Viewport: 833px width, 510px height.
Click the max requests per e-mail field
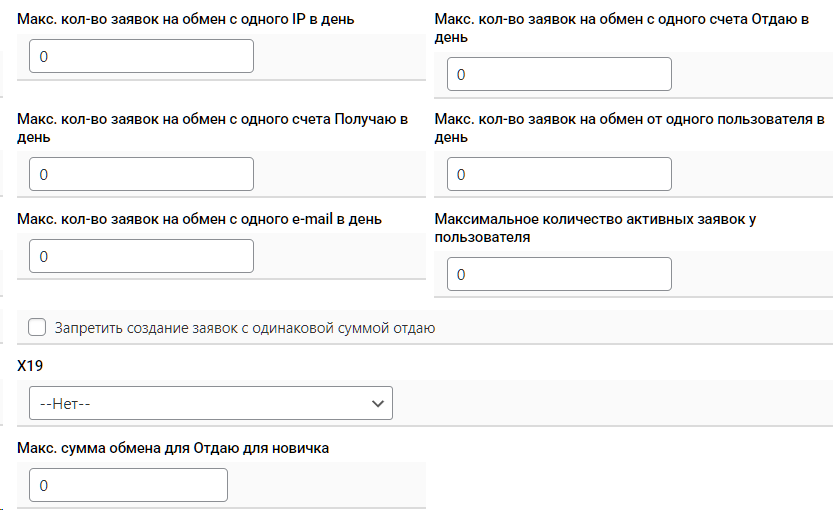tap(141, 257)
